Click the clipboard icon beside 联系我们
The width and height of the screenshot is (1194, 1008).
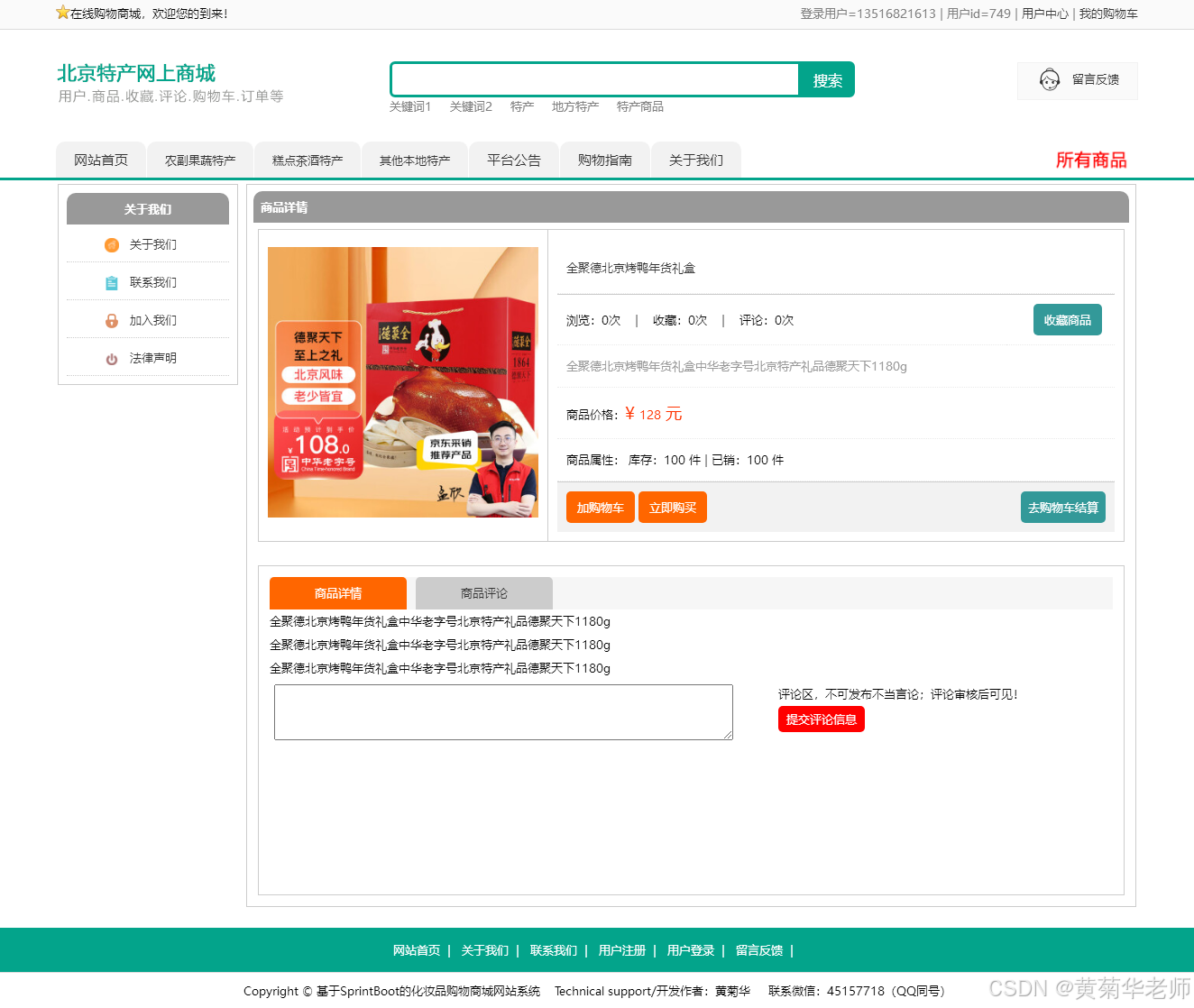point(112,283)
